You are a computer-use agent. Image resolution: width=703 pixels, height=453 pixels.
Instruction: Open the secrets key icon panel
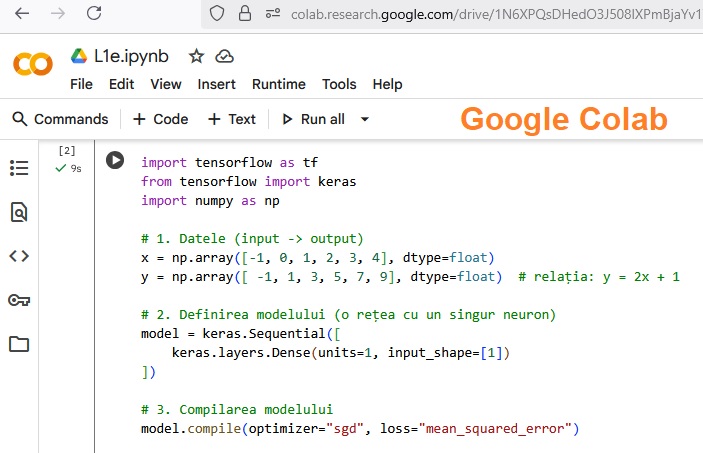[19, 300]
